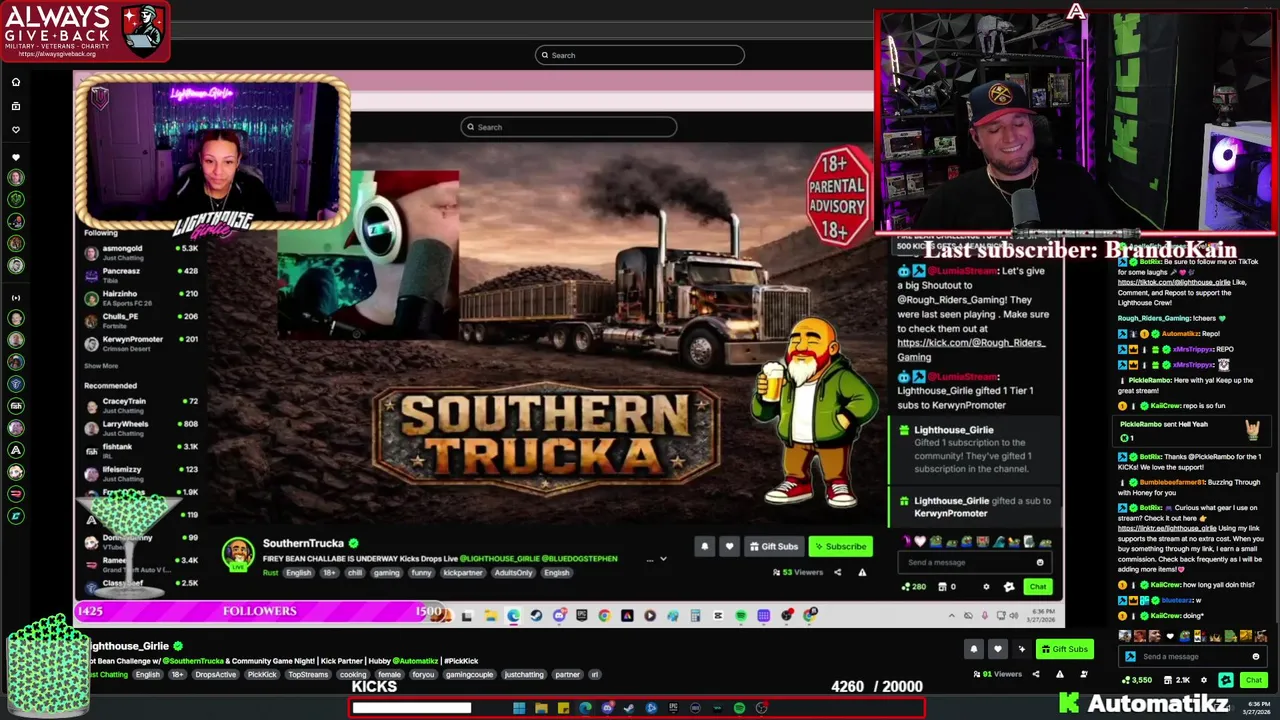The height and width of the screenshot is (720, 1280).
Task: Click Windows Start button in bottom taskbar
Action: pos(519,708)
